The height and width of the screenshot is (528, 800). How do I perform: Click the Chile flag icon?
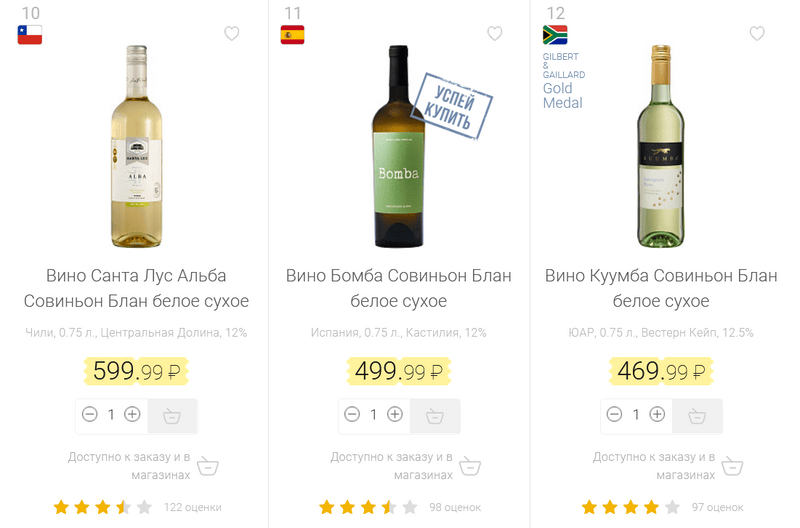pyautogui.click(x=30, y=35)
